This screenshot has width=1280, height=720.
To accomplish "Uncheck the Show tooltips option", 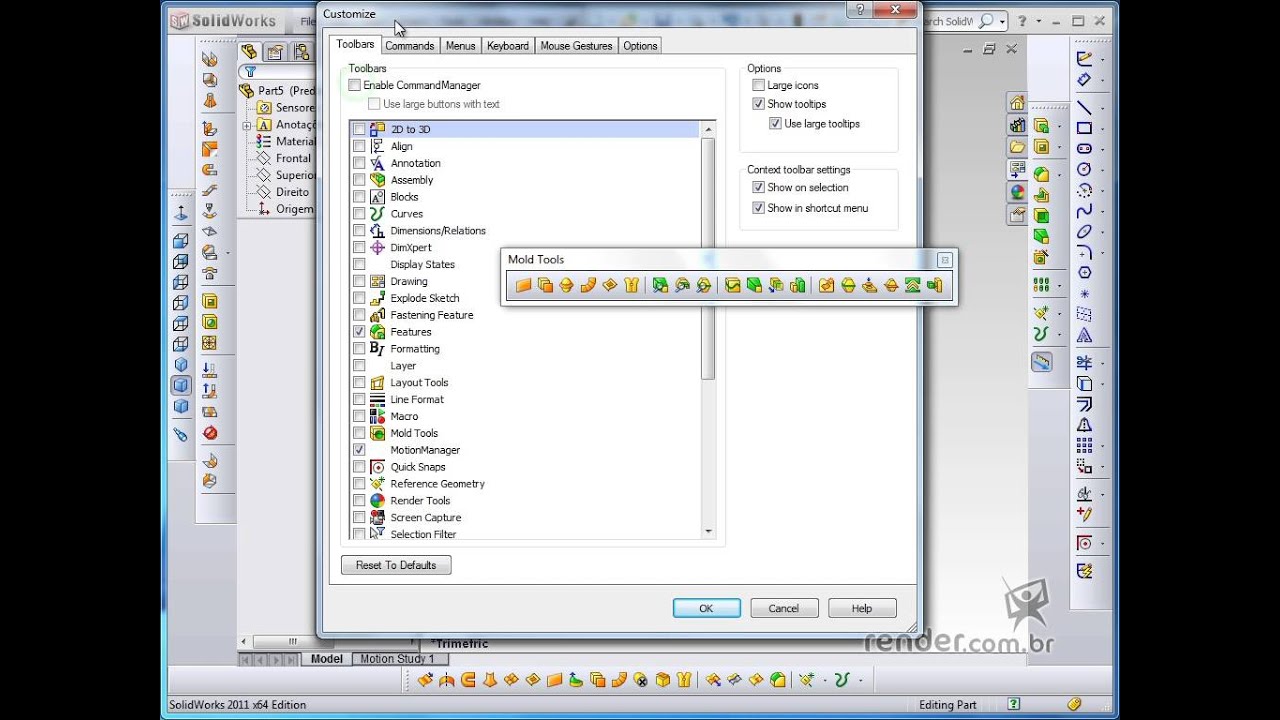I will click(x=758, y=104).
